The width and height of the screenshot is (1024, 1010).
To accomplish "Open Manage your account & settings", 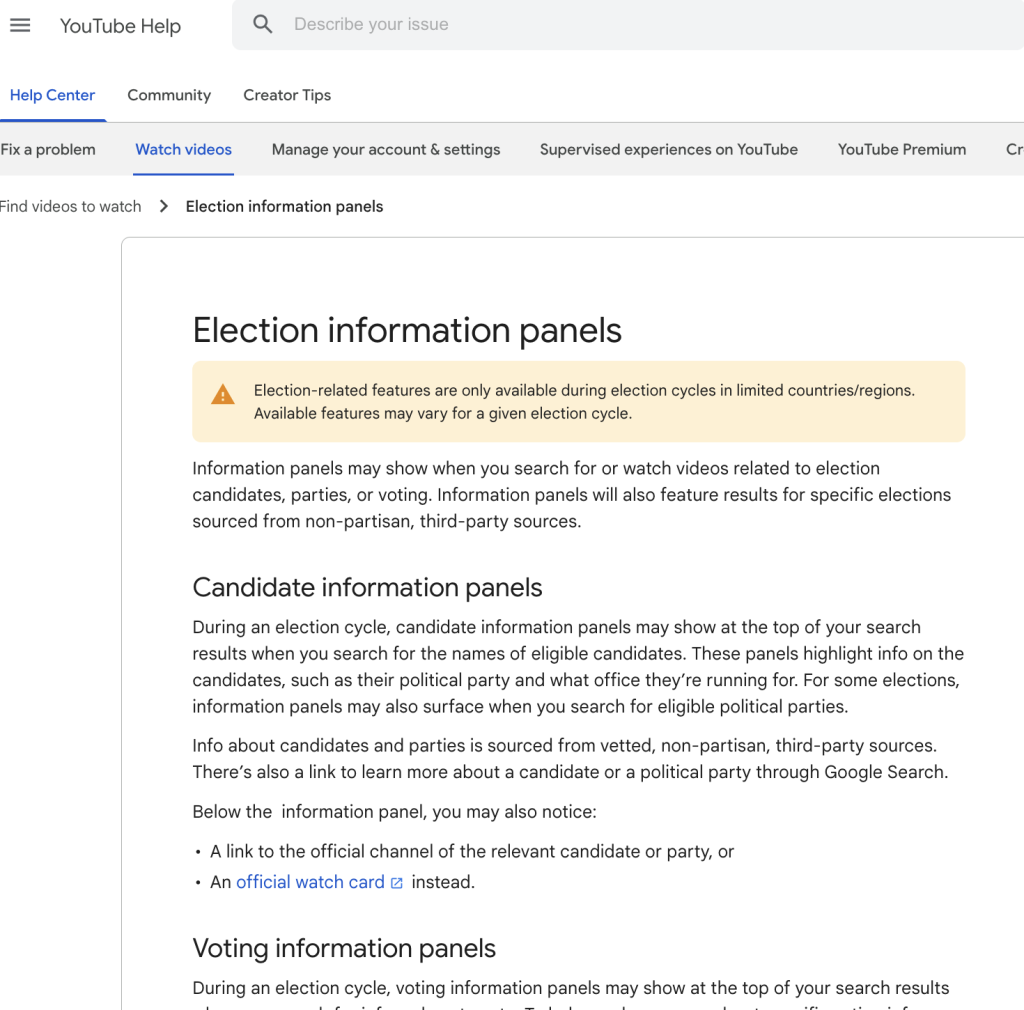I will 386,150.
